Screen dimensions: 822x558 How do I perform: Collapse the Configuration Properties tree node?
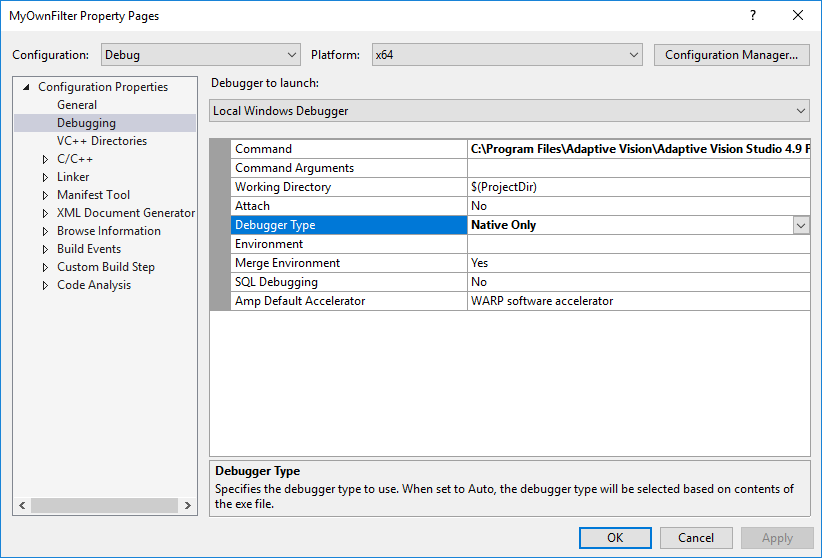[x=26, y=87]
